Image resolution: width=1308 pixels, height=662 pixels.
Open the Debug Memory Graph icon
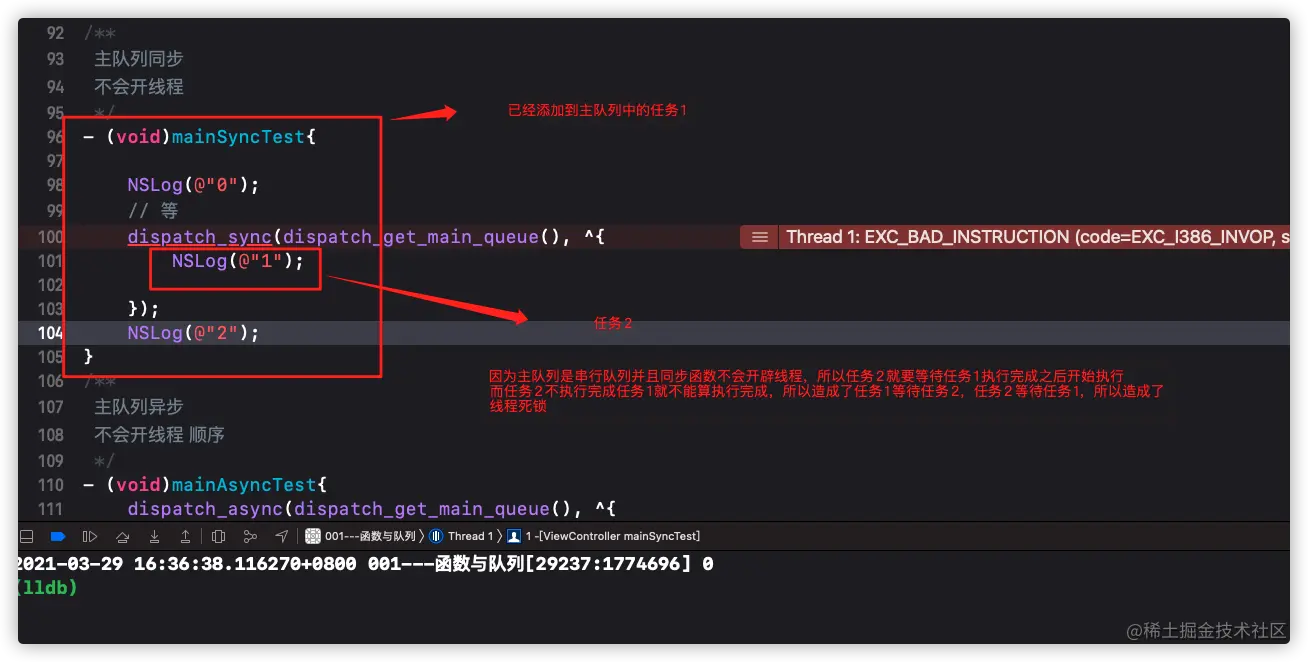pyautogui.click(x=250, y=536)
